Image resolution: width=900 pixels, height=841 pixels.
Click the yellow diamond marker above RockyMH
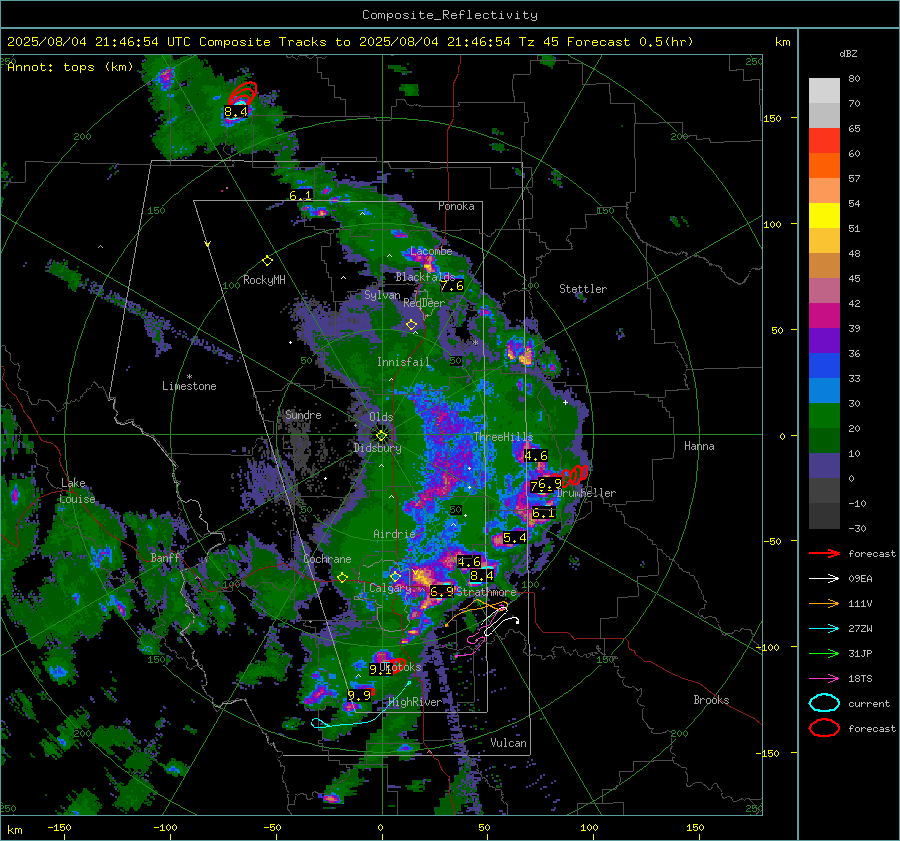coord(267,261)
